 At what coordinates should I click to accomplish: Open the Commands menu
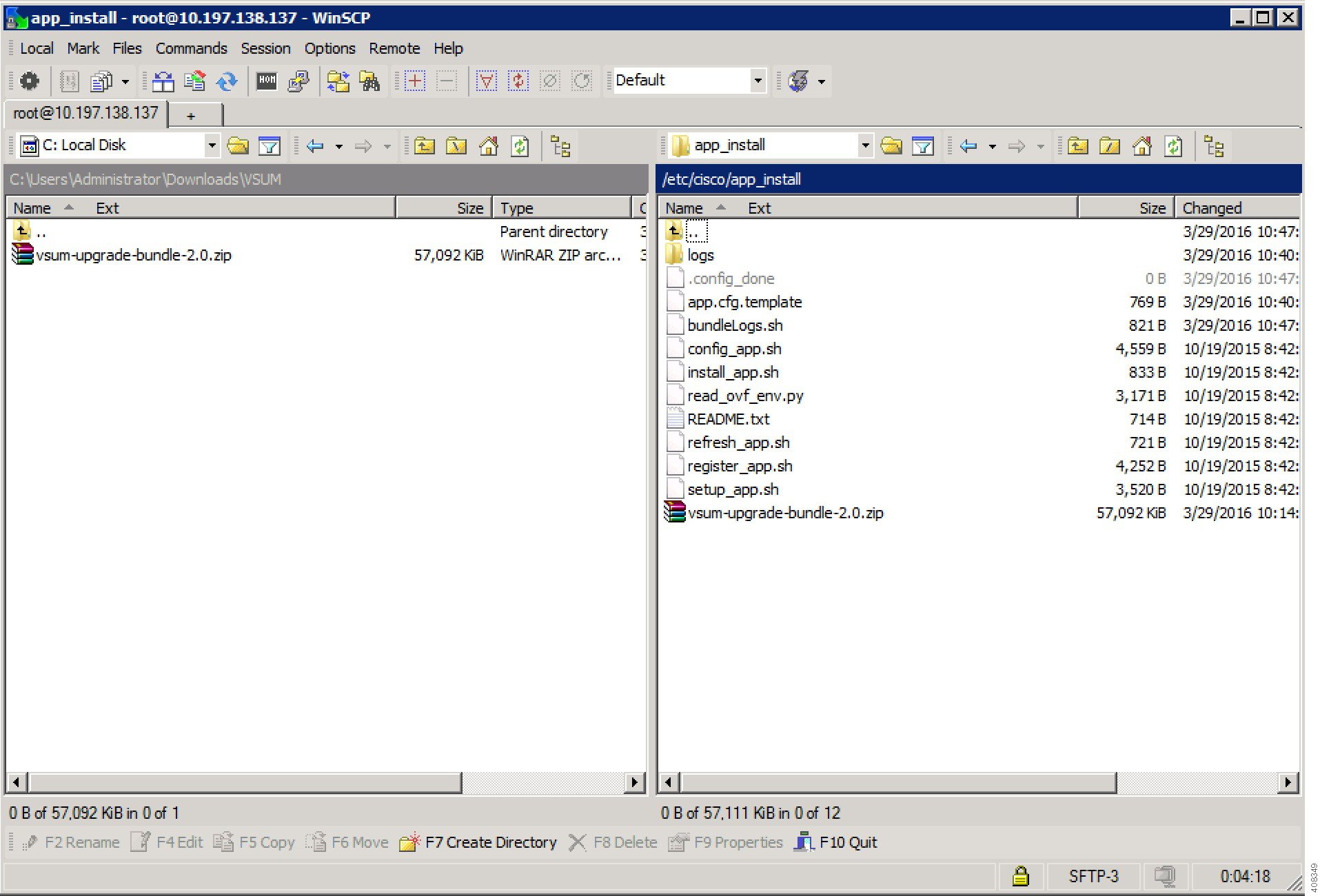(192, 48)
